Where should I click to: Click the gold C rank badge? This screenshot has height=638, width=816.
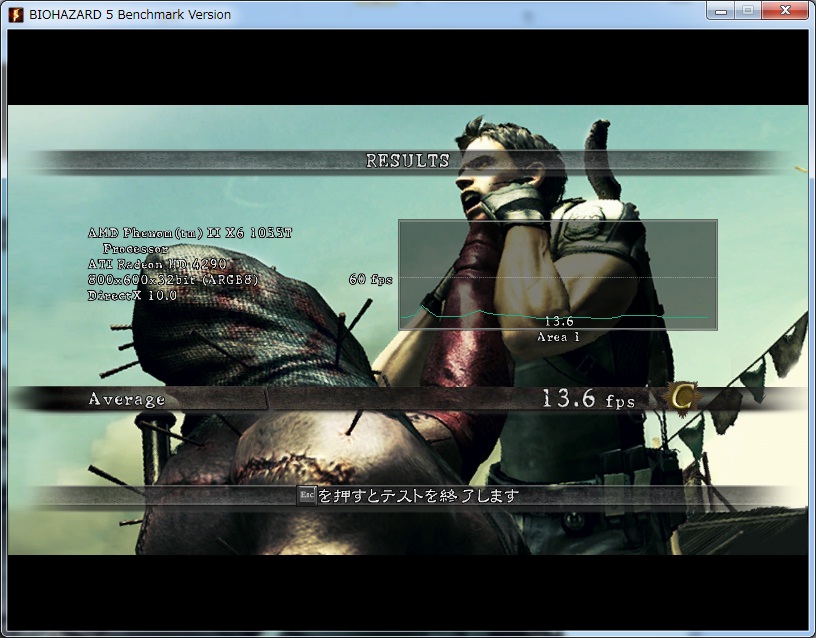683,398
